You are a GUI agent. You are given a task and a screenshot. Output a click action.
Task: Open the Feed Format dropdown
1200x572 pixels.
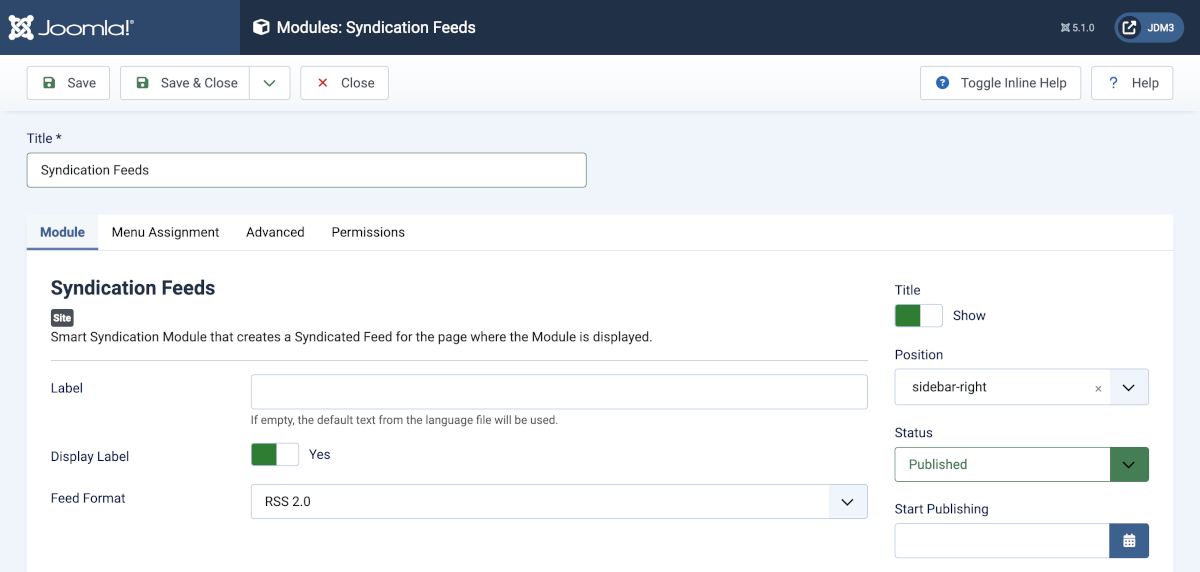[x=559, y=502]
